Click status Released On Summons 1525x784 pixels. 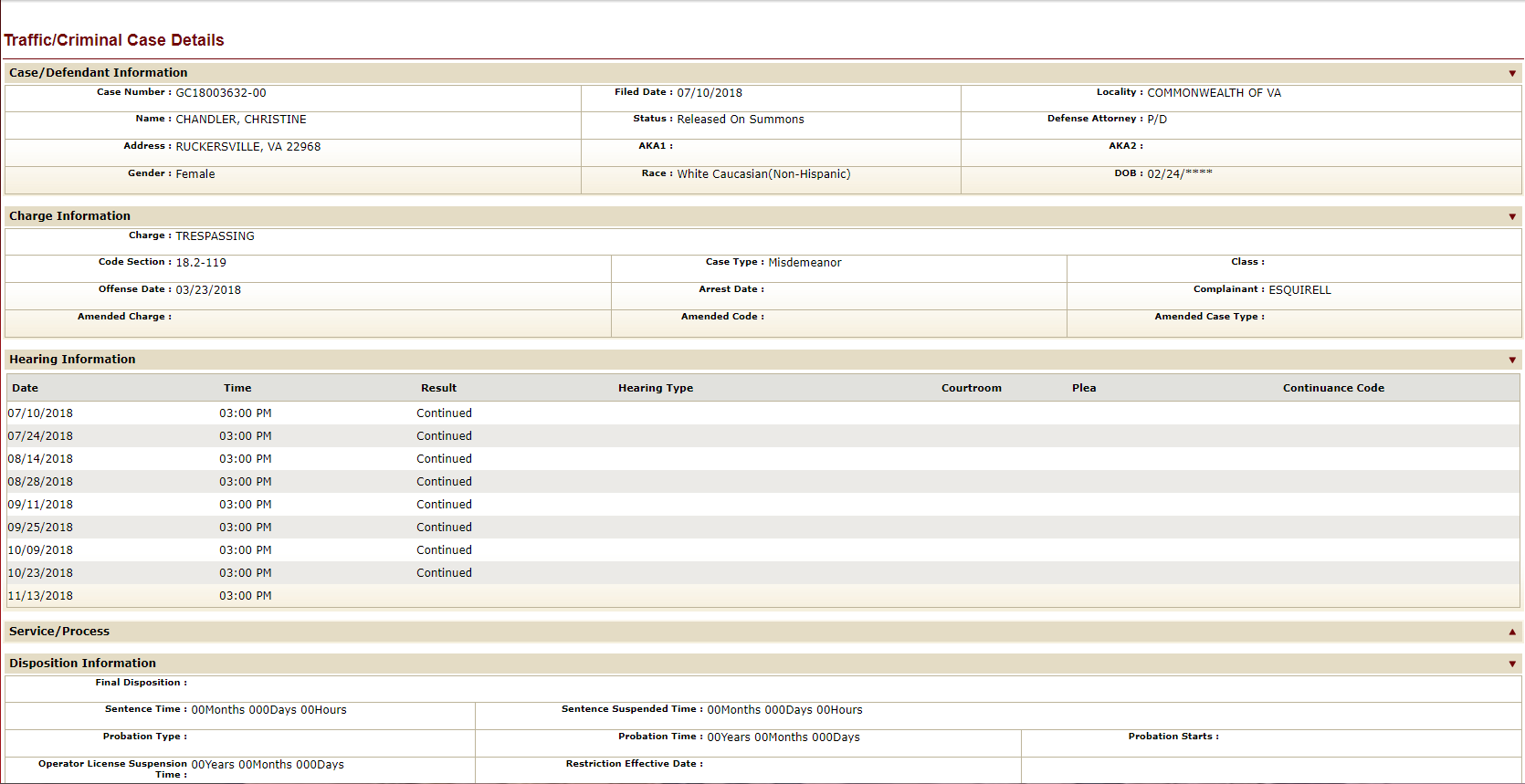741,120
